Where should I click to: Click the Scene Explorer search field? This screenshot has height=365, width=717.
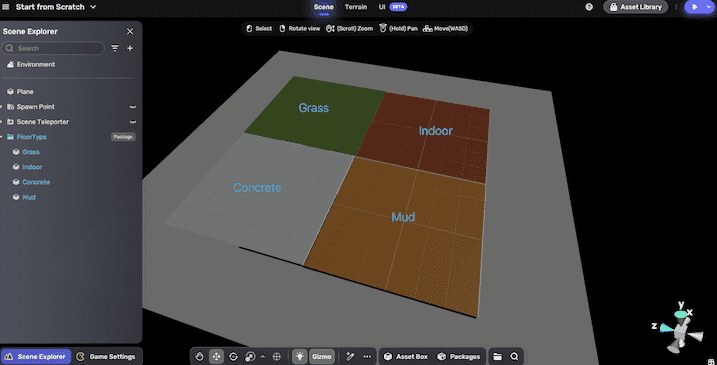(53, 48)
